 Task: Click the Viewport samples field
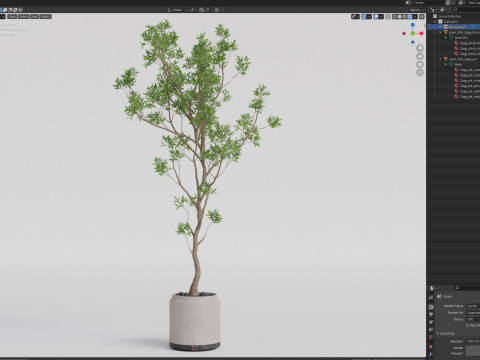click(x=473, y=354)
